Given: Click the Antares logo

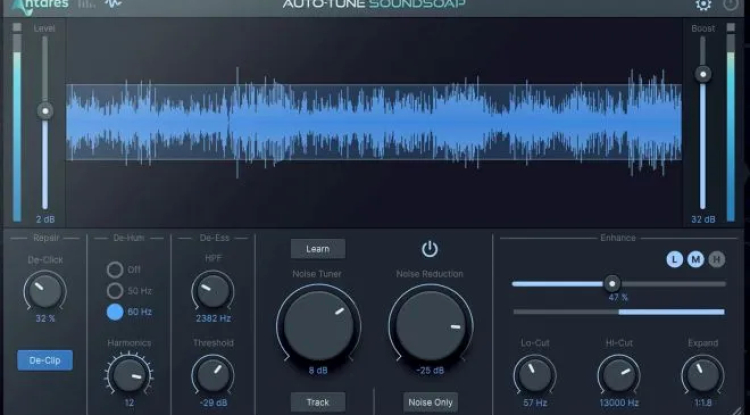Looking at the screenshot, I should pos(40,6).
